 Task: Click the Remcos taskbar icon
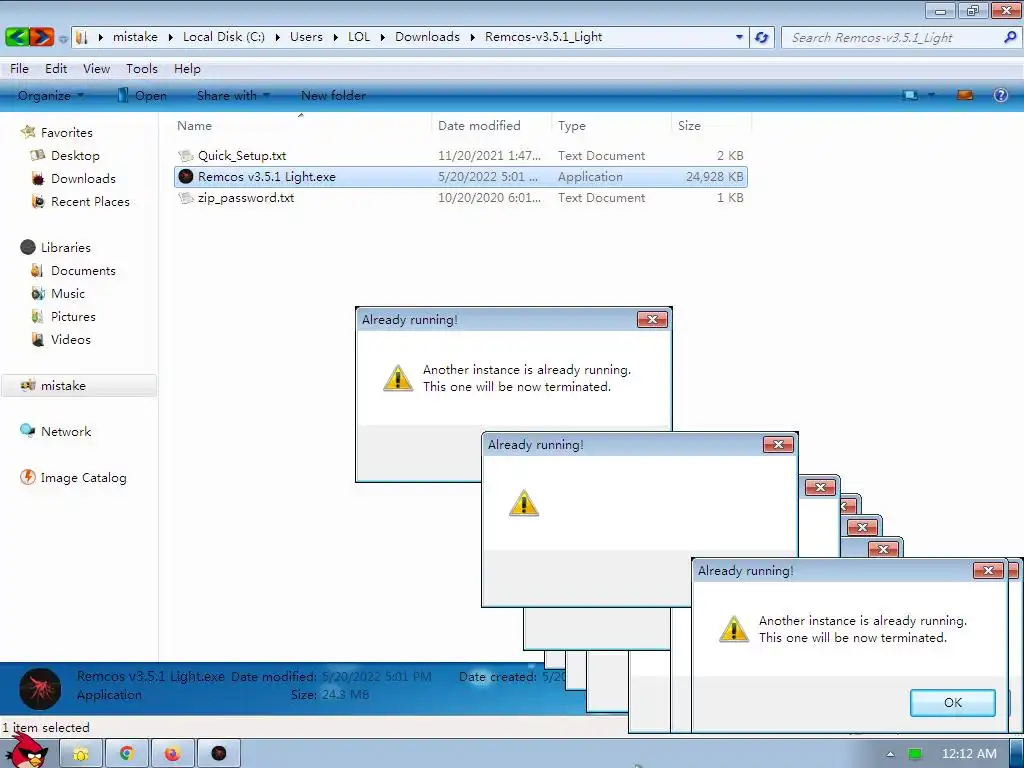click(219, 754)
